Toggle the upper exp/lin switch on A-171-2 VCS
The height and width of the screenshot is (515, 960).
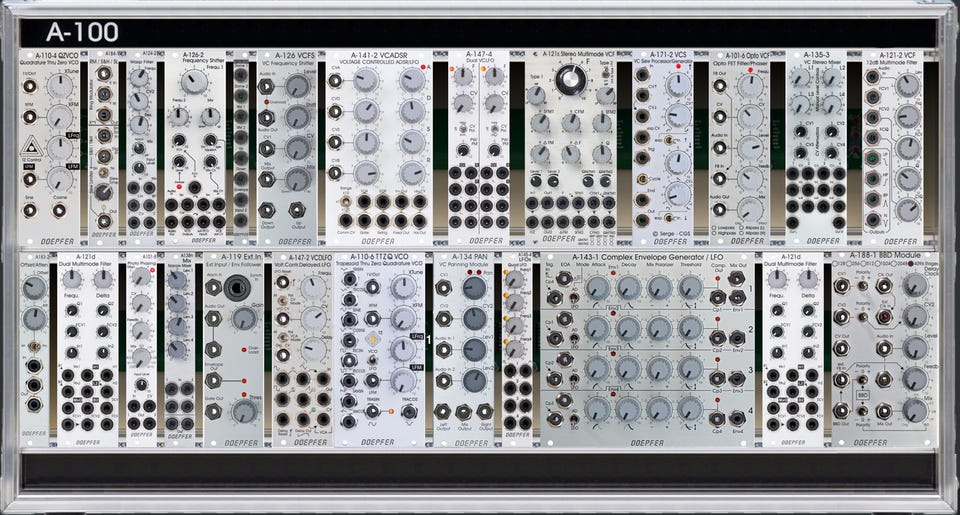pyautogui.click(x=669, y=140)
